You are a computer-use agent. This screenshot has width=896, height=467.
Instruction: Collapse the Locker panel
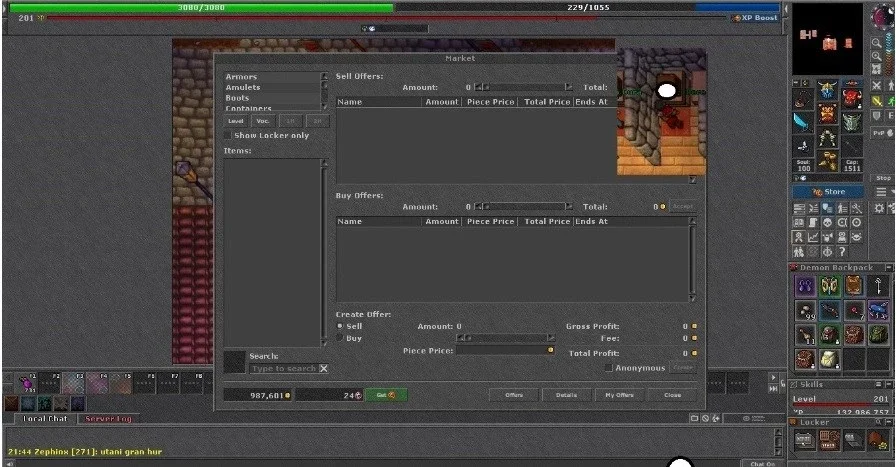(889, 422)
